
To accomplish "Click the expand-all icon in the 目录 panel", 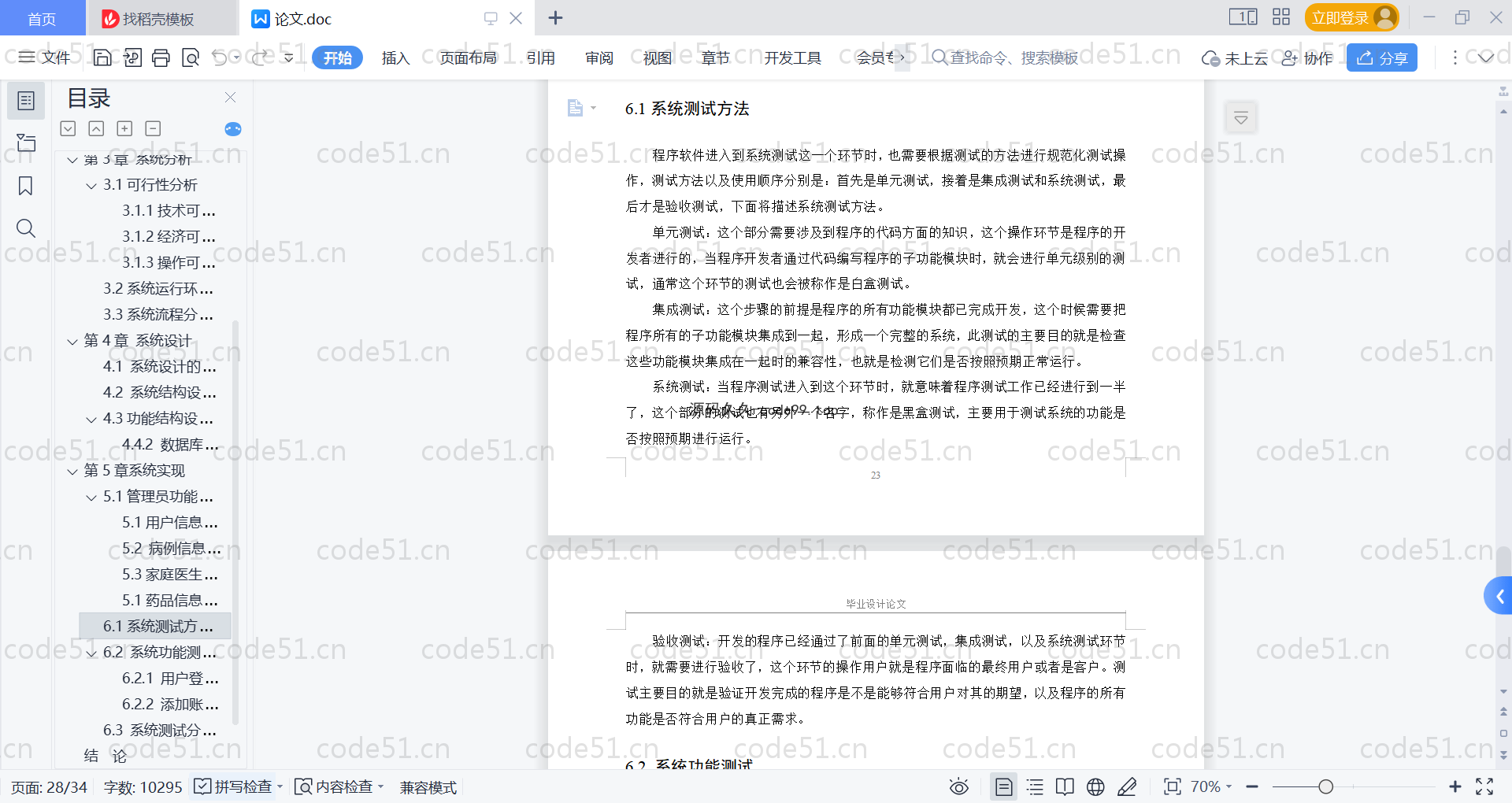I will pos(68,128).
